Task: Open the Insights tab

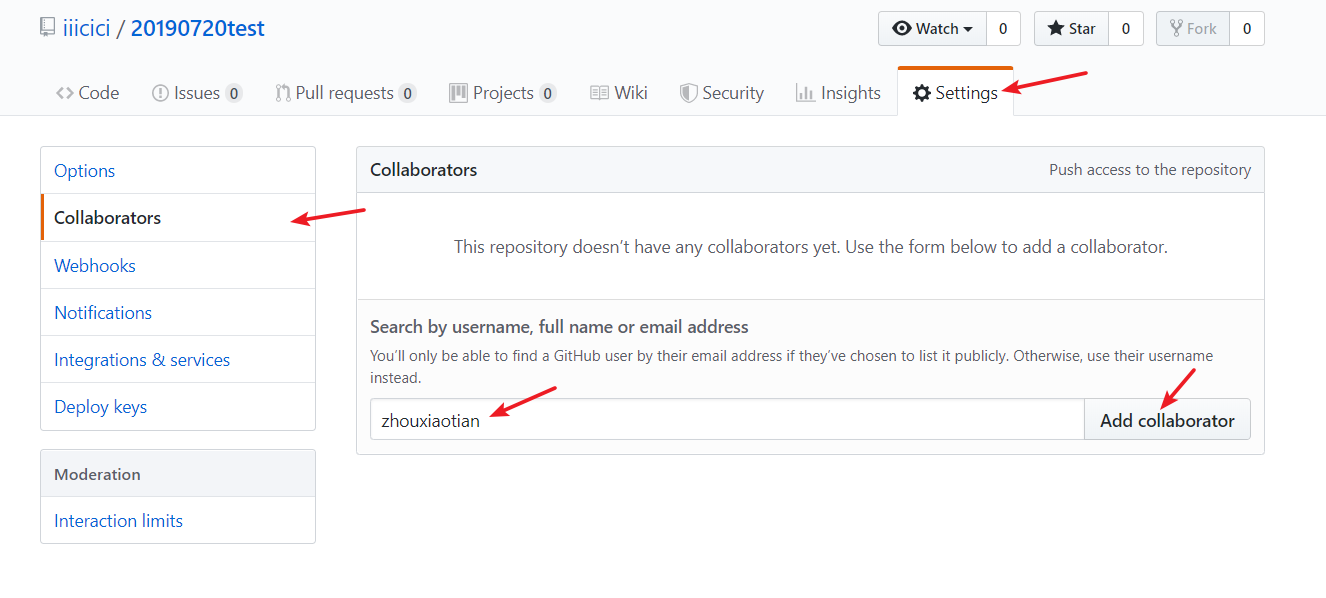Action: coord(838,93)
